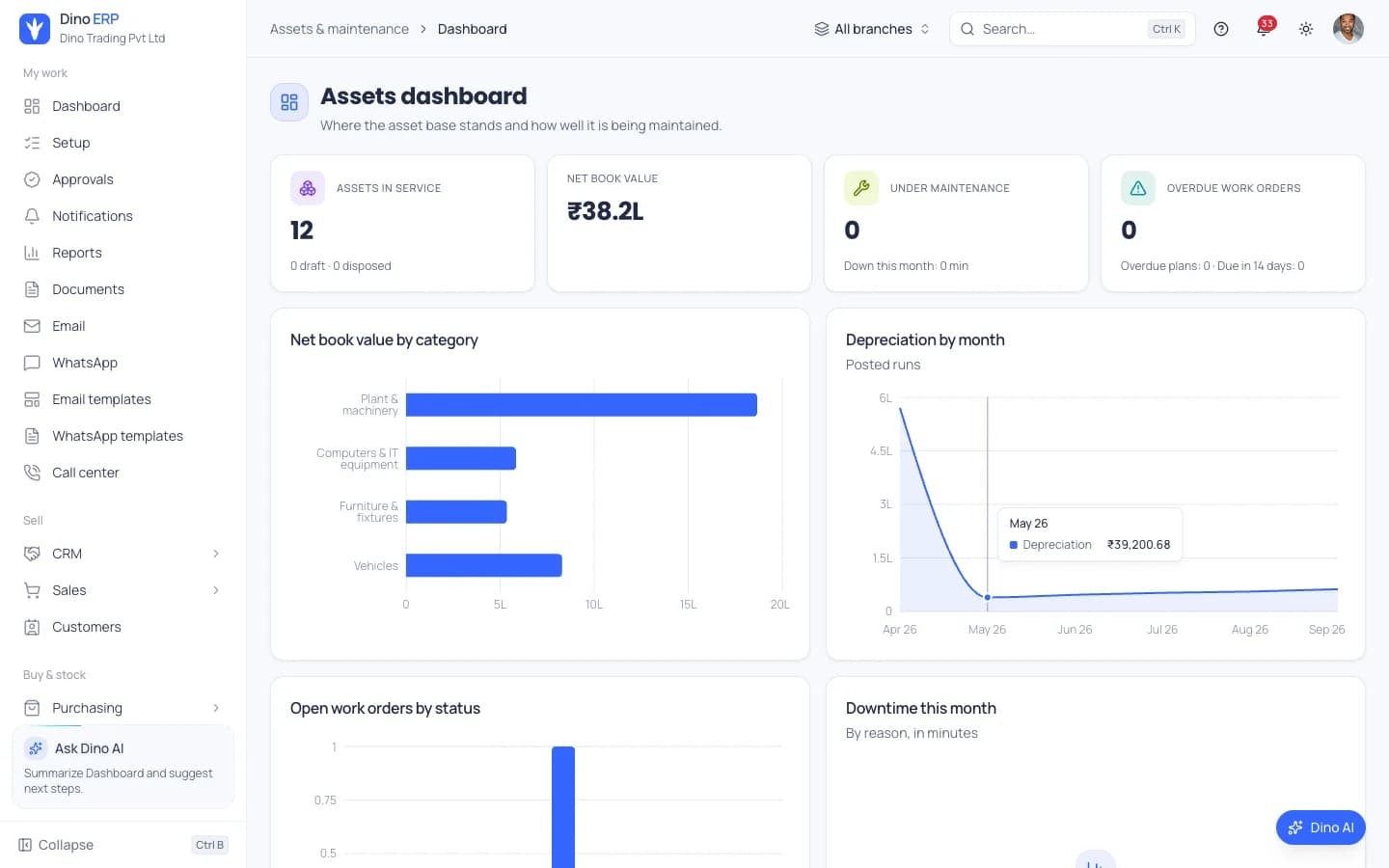Click the Sales cart icon

[x=32, y=590]
